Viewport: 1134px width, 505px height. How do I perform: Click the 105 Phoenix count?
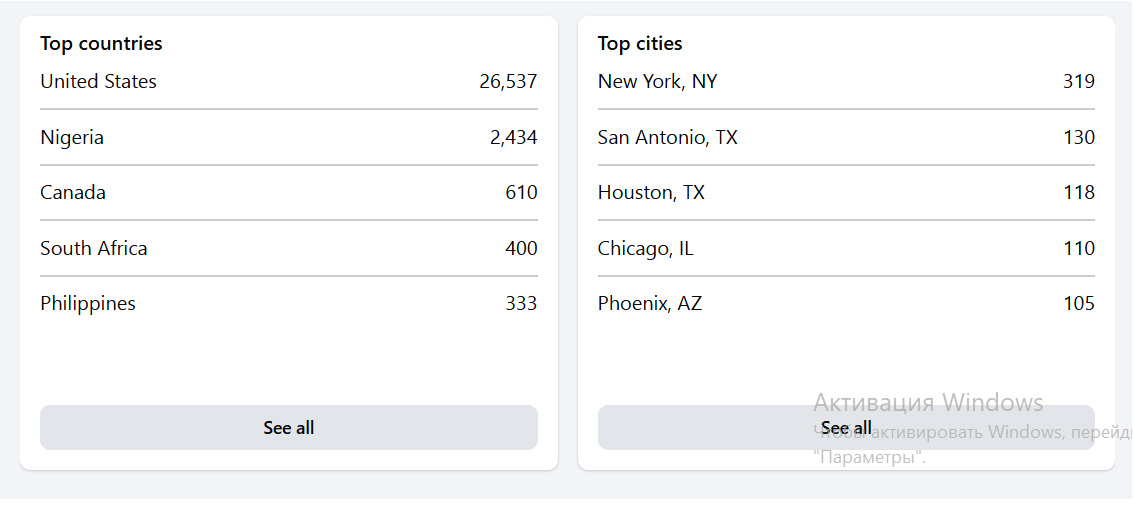1079,303
